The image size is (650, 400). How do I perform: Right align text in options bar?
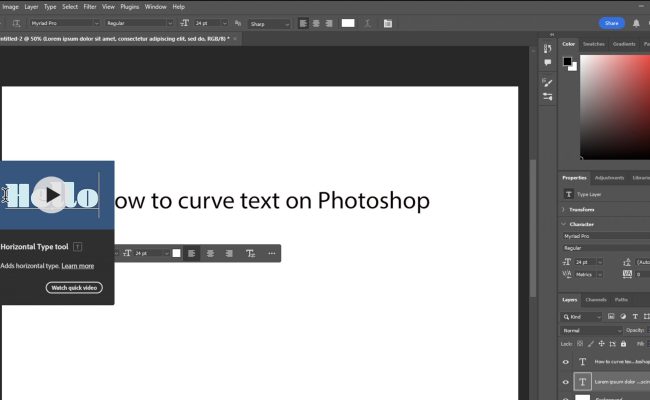pyautogui.click(x=329, y=23)
